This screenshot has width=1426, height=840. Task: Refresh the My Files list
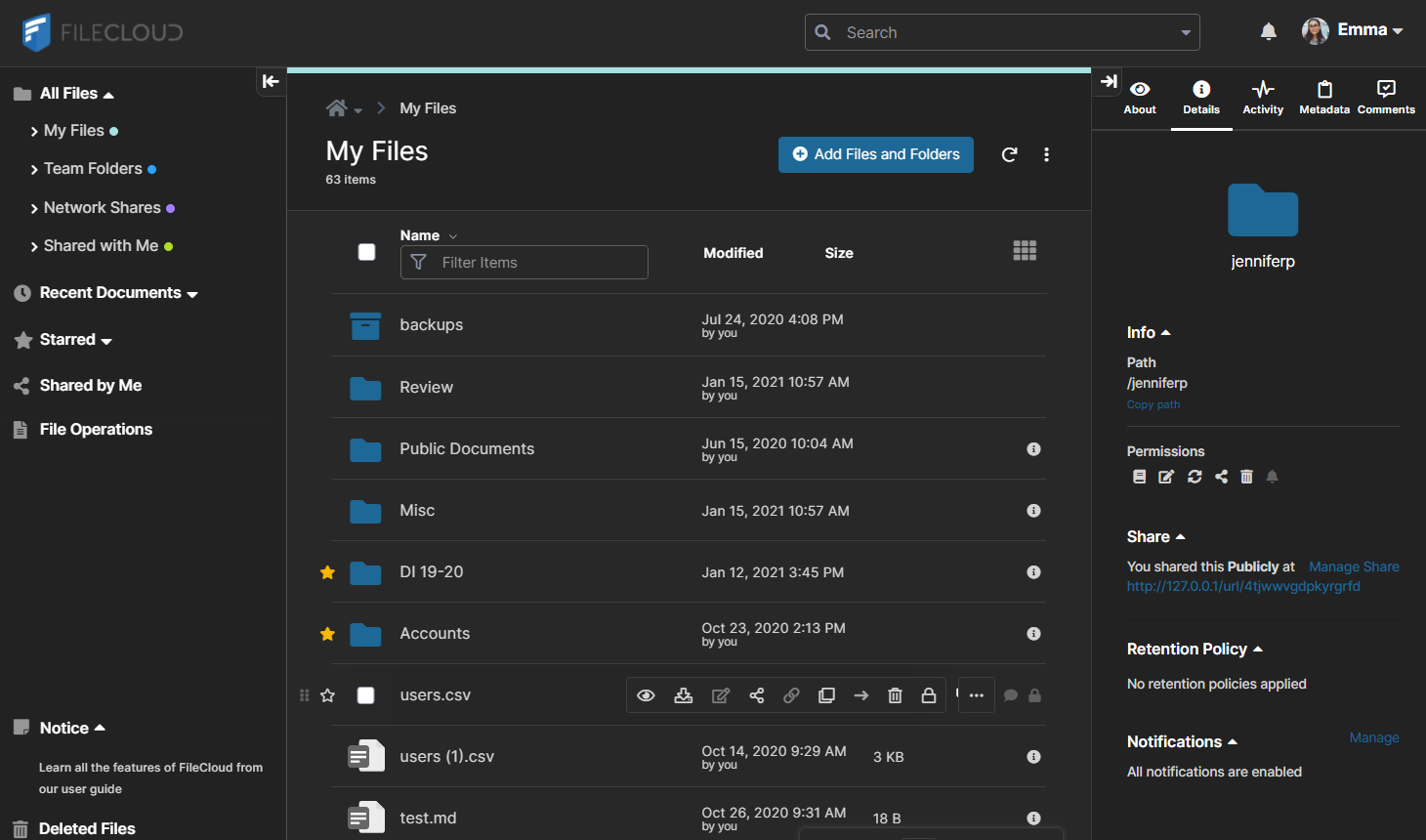(1010, 154)
